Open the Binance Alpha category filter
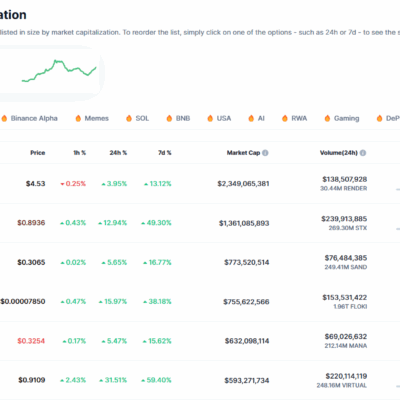This screenshot has width=400, height=400. (29, 118)
